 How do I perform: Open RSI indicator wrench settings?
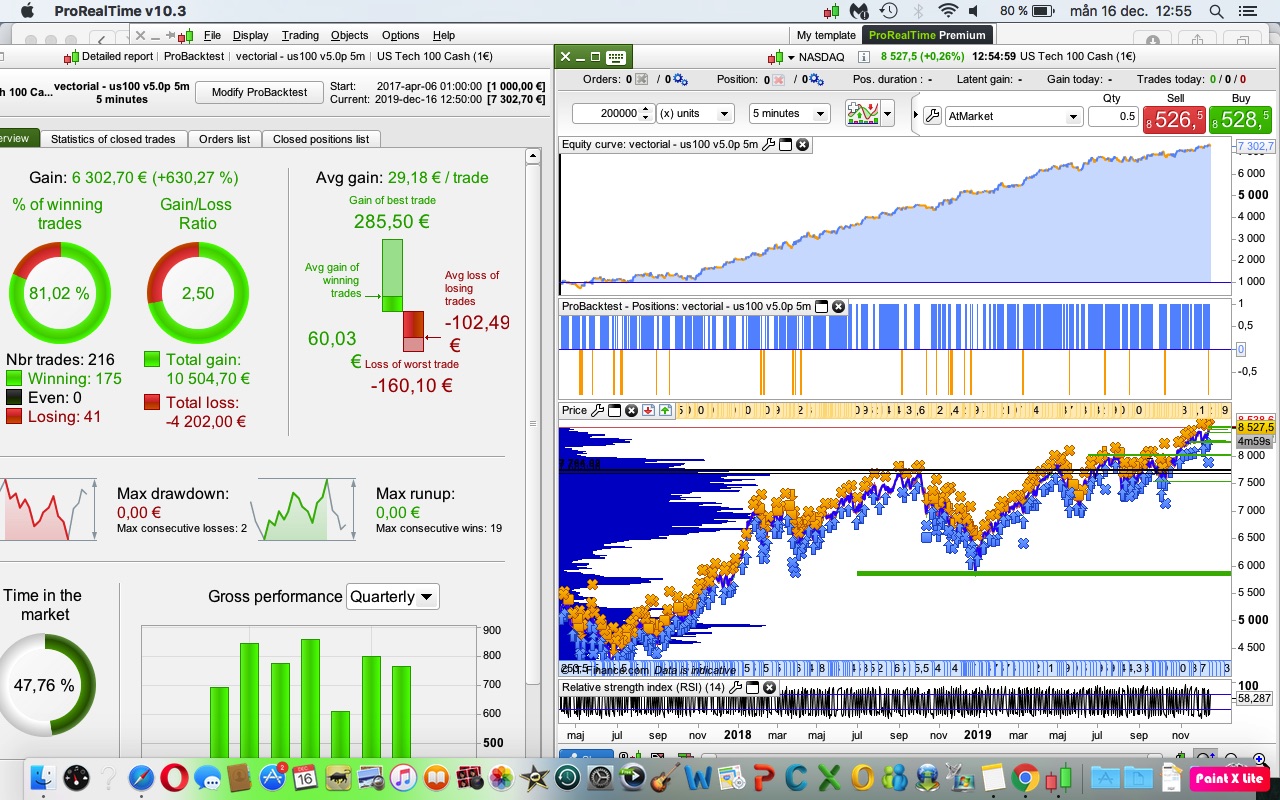coord(735,688)
